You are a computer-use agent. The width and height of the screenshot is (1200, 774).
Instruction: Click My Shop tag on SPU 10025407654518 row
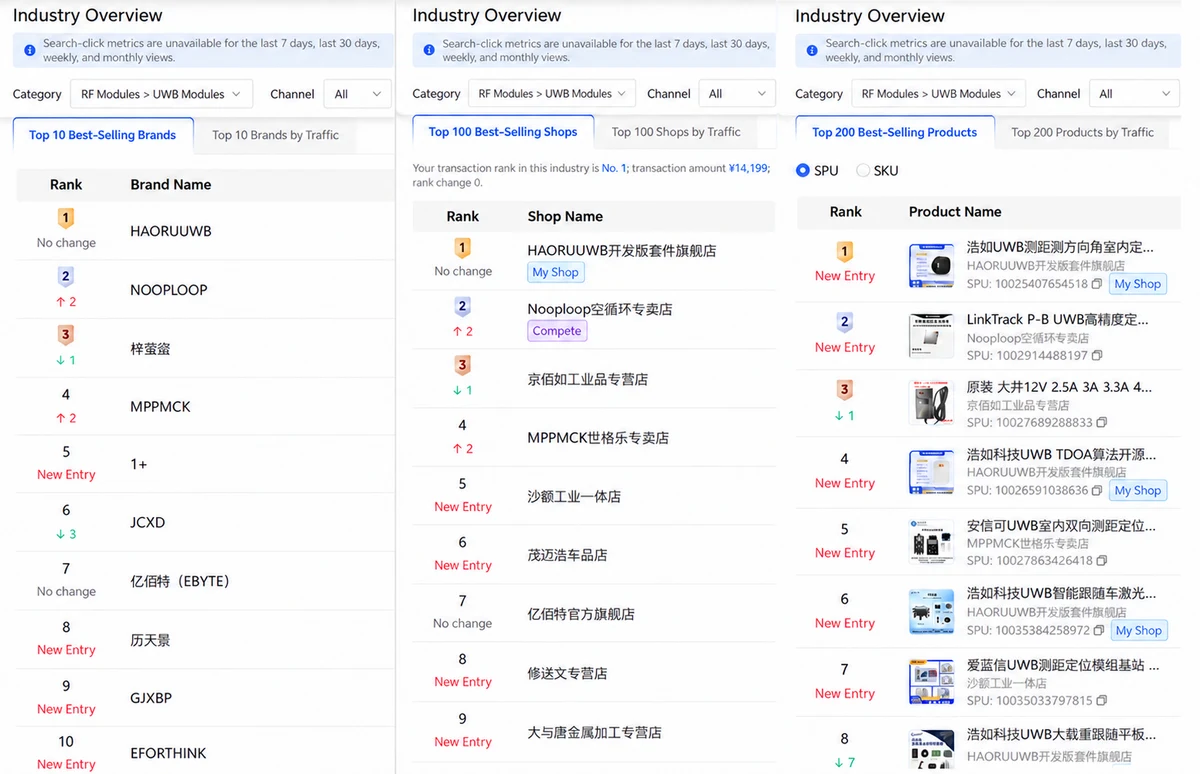coord(1138,284)
